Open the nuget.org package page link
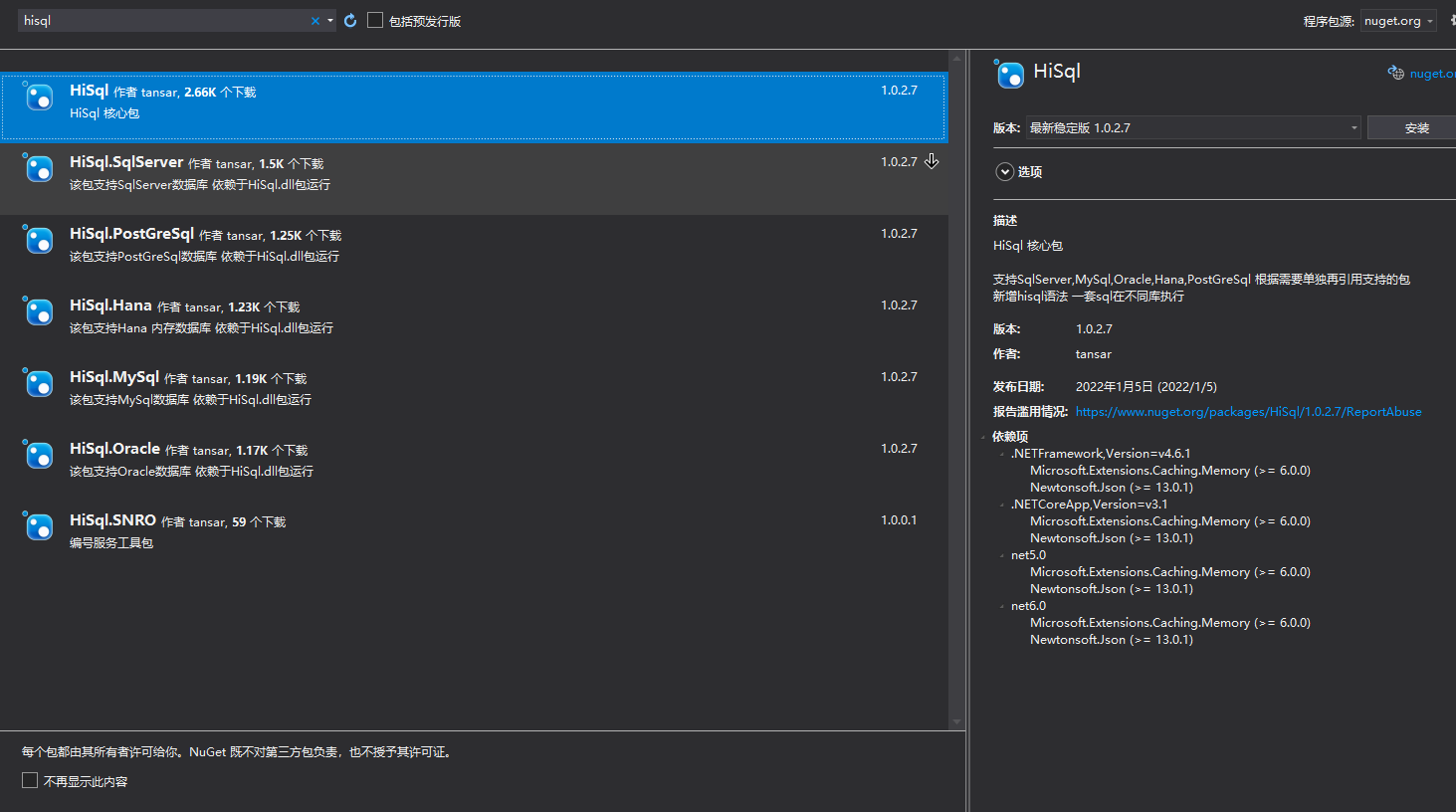The height and width of the screenshot is (812, 1456). [1432, 74]
